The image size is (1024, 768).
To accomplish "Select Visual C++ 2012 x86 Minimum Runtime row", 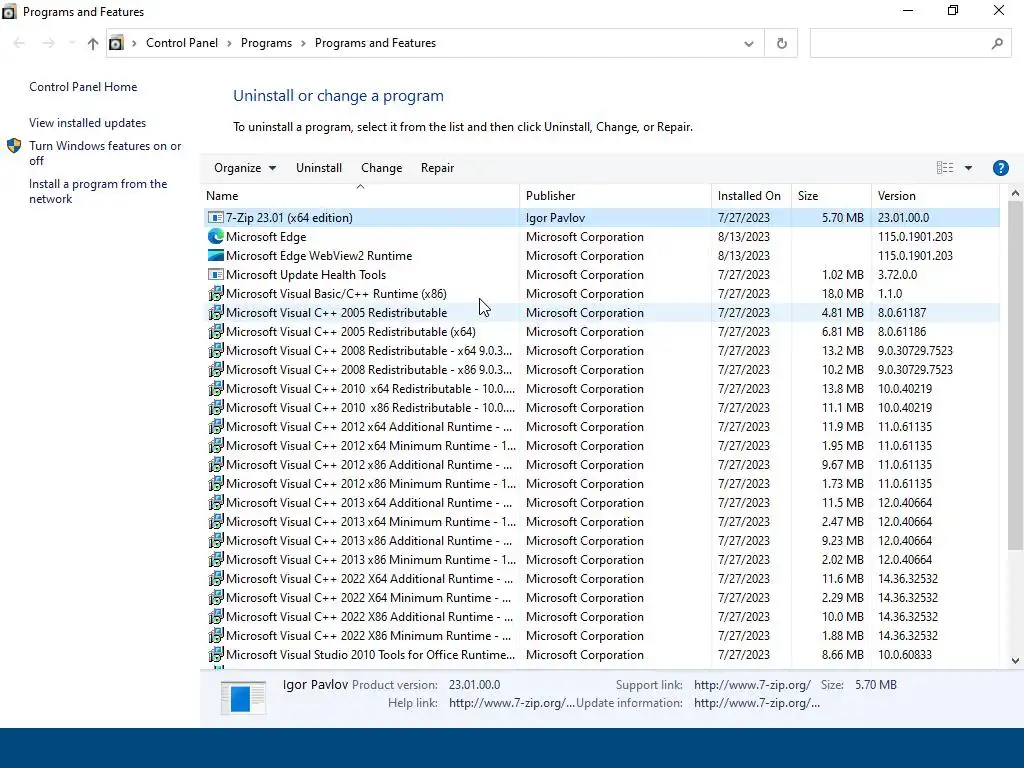I will click(x=601, y=483).
